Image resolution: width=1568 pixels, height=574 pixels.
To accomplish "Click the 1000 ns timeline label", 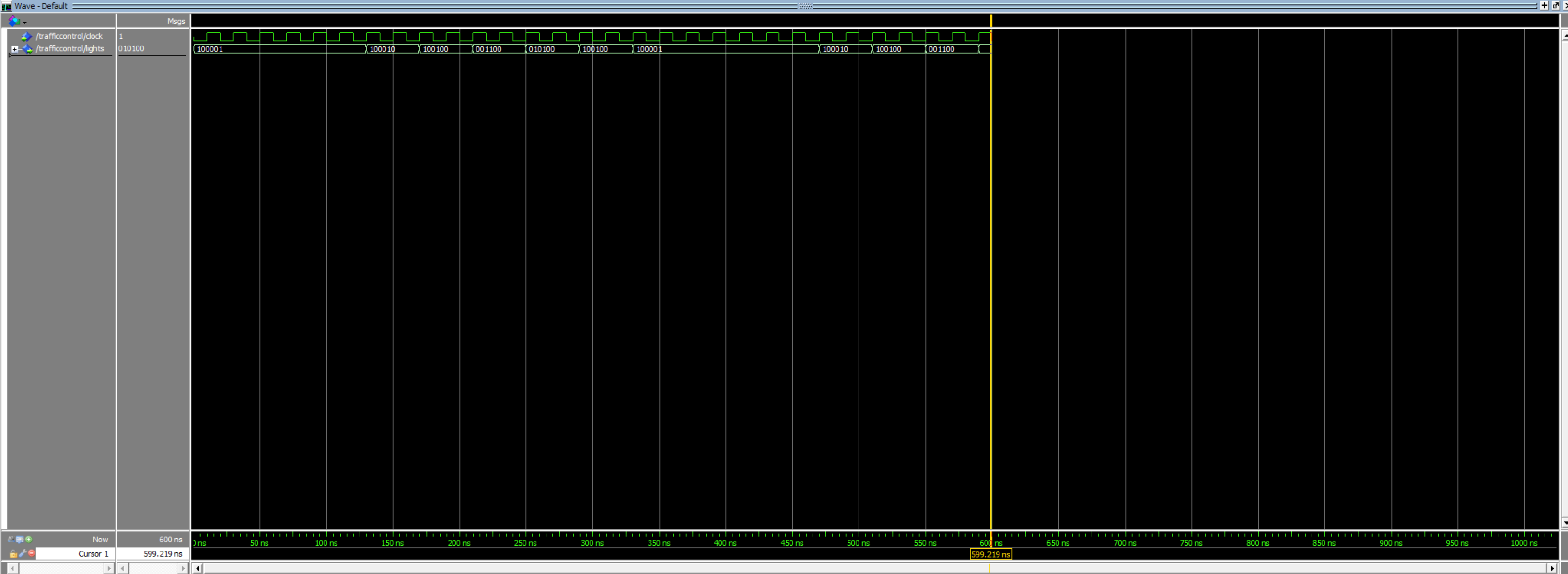I will click(x=1524, y=543).
